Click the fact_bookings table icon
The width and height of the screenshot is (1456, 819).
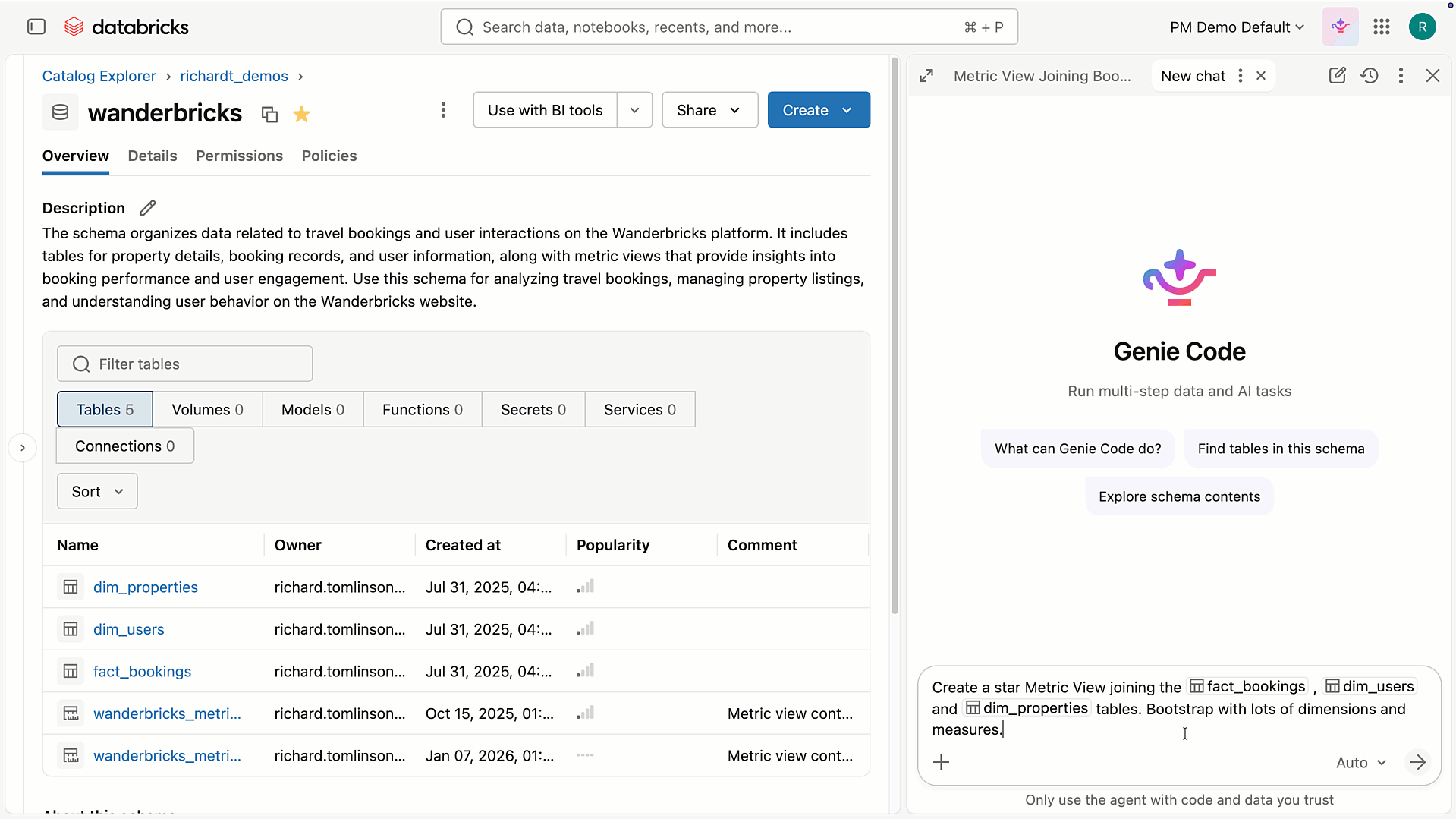71,671
